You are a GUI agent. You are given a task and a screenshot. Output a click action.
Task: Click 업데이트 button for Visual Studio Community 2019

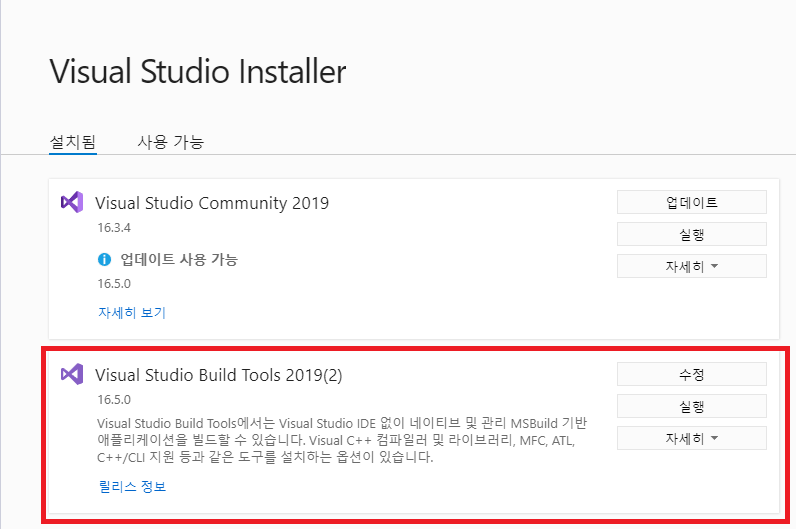coord(691,203)
